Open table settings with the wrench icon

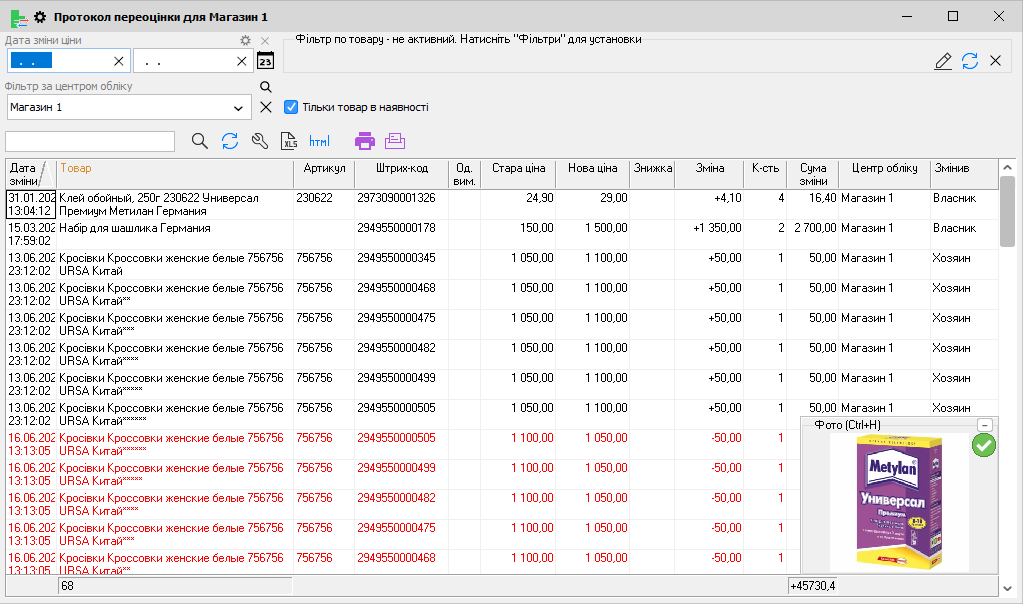(x=260, y=141)
